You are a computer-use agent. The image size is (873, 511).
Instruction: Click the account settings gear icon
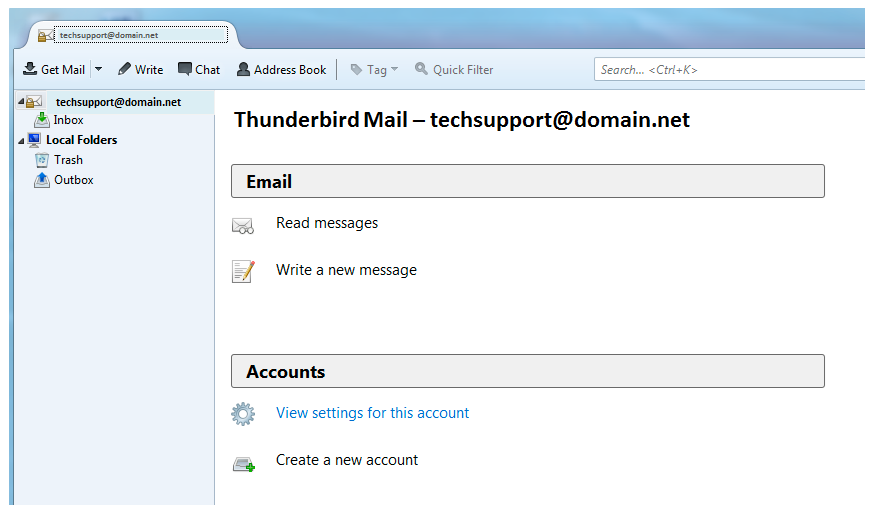tap(243, 414)
